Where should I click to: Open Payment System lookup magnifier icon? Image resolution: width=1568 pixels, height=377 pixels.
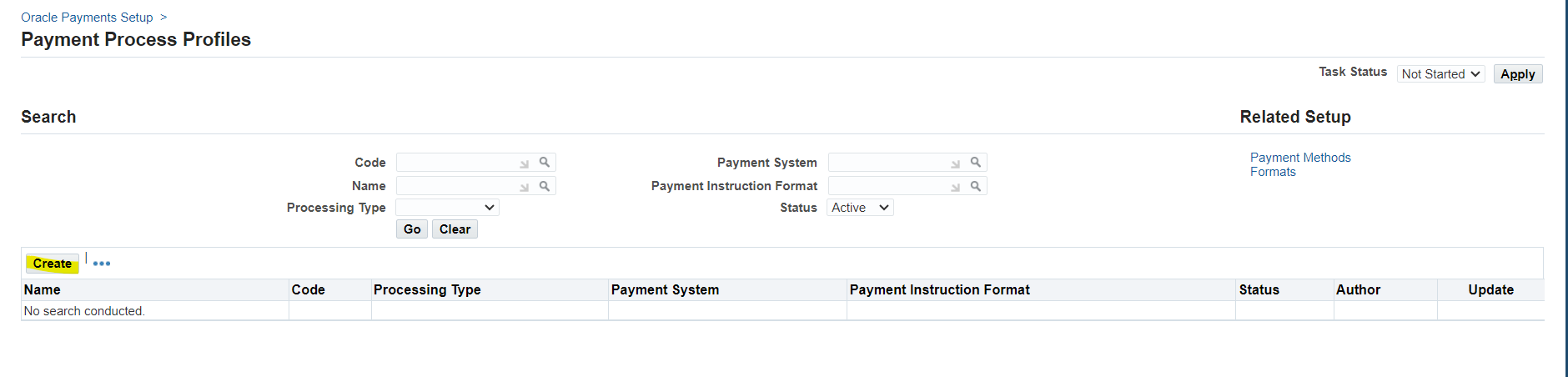click(x=976, y=162)
